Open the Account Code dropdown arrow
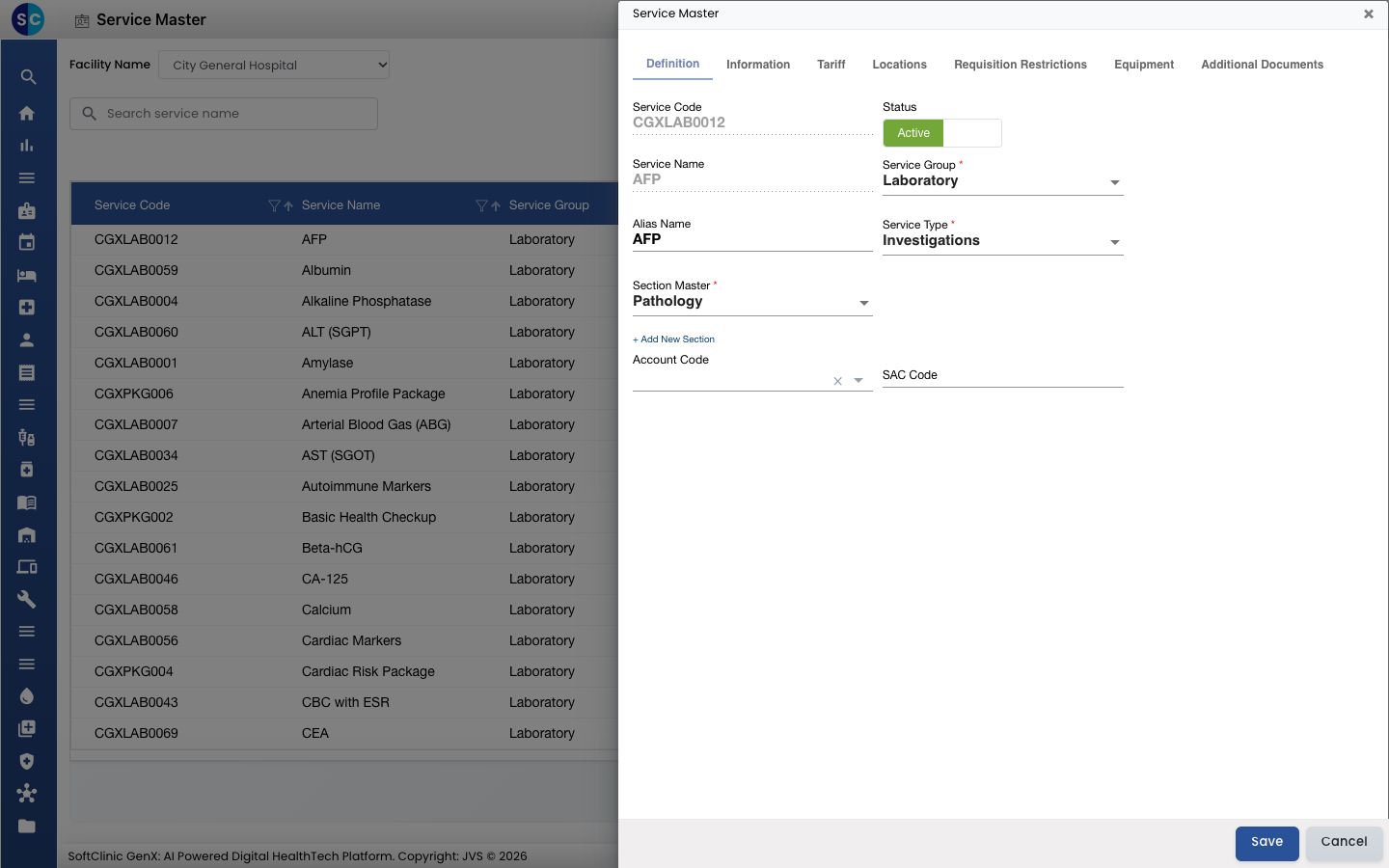 pyautogui.click(x=858, y=381)
